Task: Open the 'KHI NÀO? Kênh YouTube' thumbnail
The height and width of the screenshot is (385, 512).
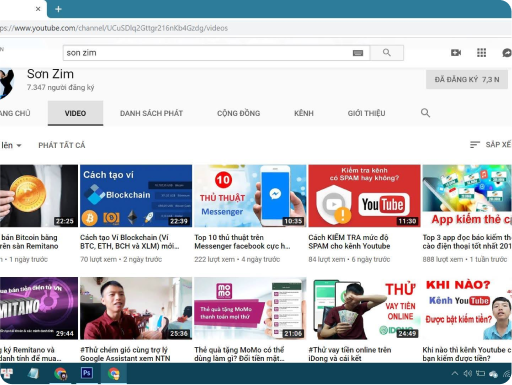Action: (x=467, y=308)
